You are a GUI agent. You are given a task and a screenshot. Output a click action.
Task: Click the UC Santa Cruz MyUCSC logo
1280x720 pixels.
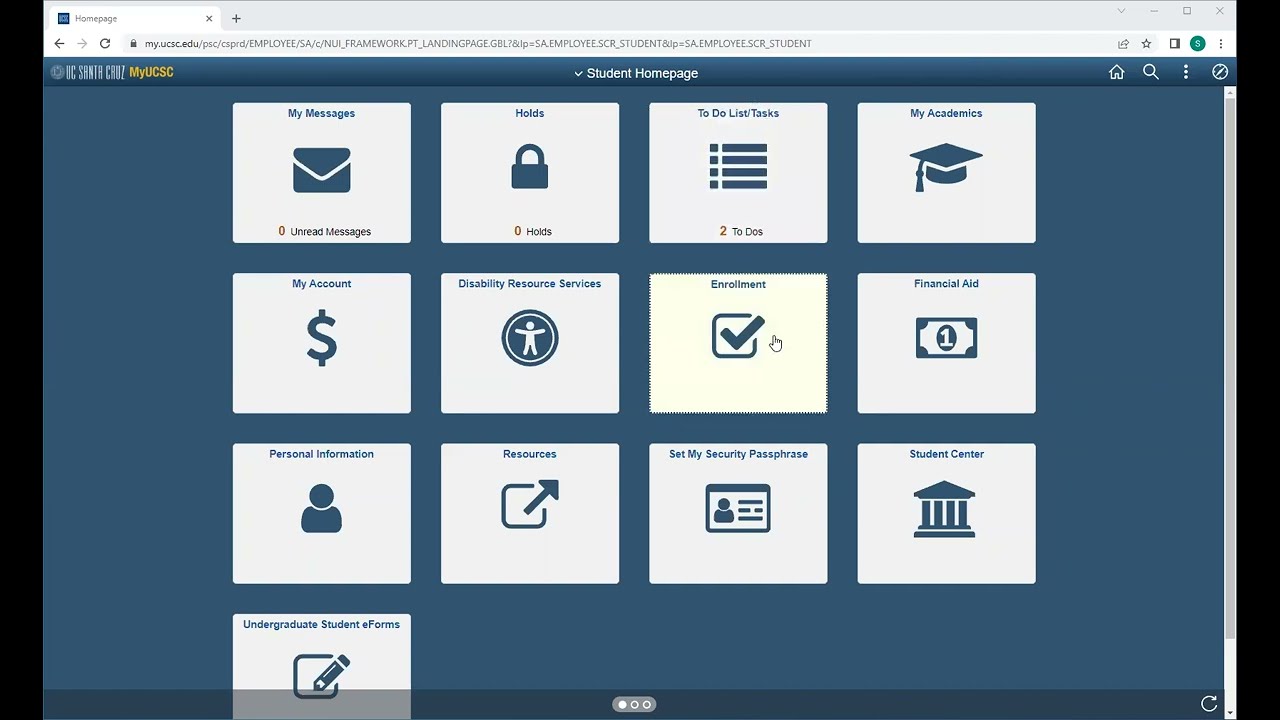tap(112, 72)
